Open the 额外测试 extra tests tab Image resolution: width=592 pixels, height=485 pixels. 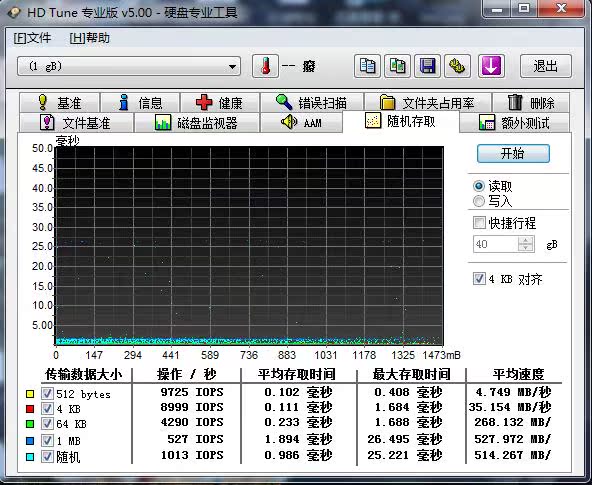pos(514,122)
